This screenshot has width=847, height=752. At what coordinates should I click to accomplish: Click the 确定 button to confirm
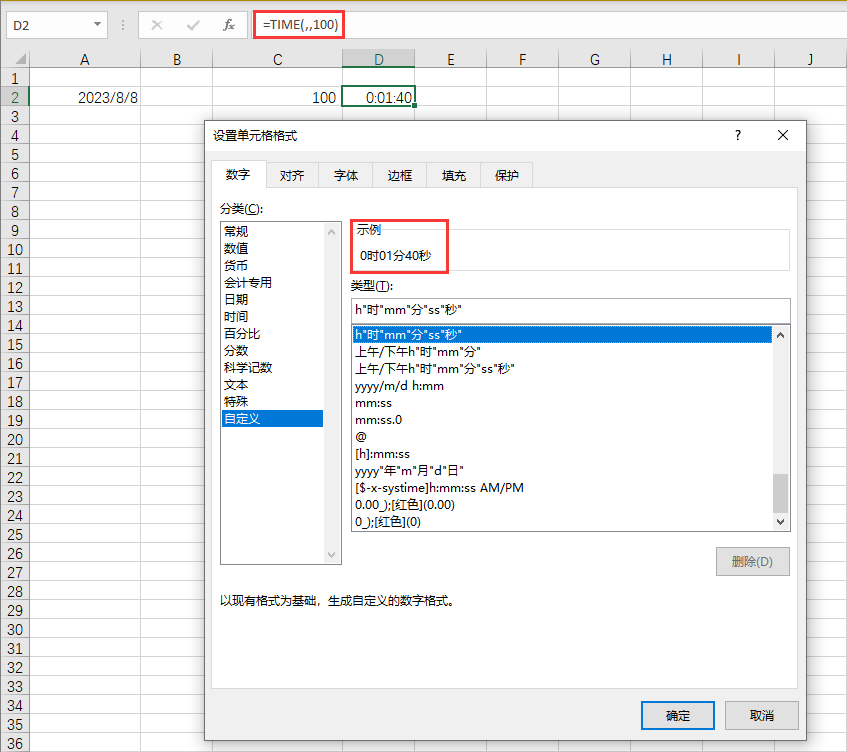[x=677, y=715]
